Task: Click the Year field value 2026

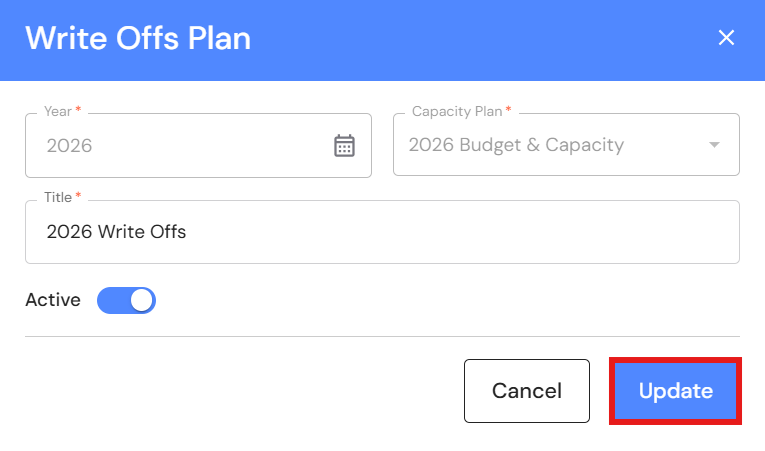Action: pos(70,146)
